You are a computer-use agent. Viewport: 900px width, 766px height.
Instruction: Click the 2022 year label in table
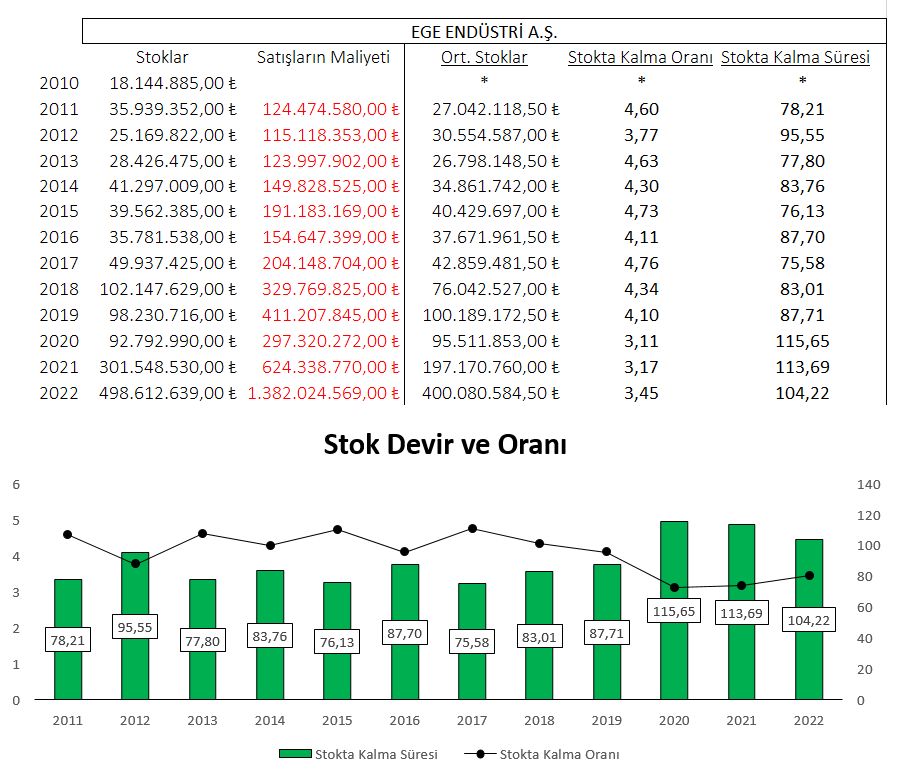59,393
